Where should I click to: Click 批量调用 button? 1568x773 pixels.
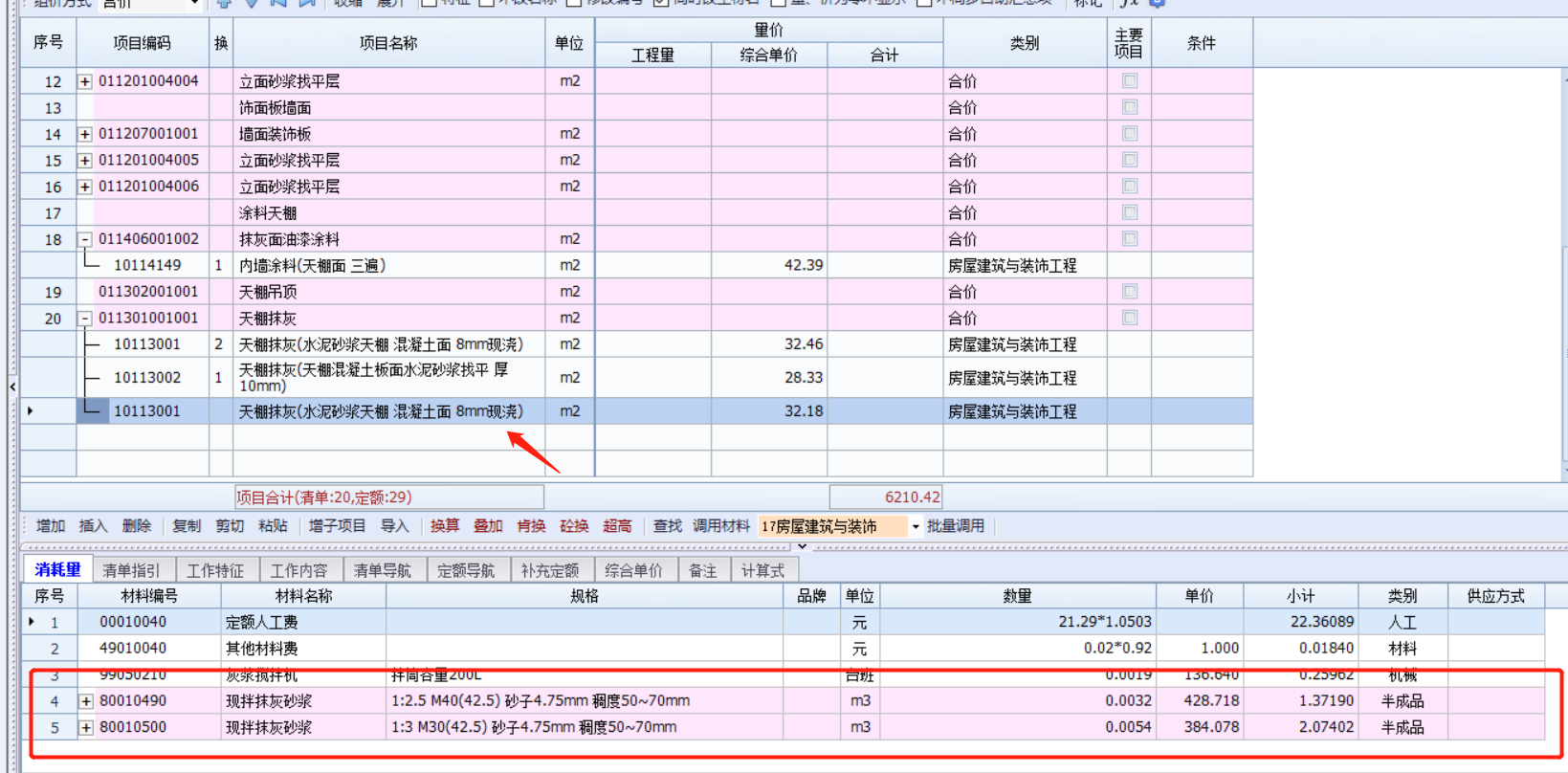956,526
